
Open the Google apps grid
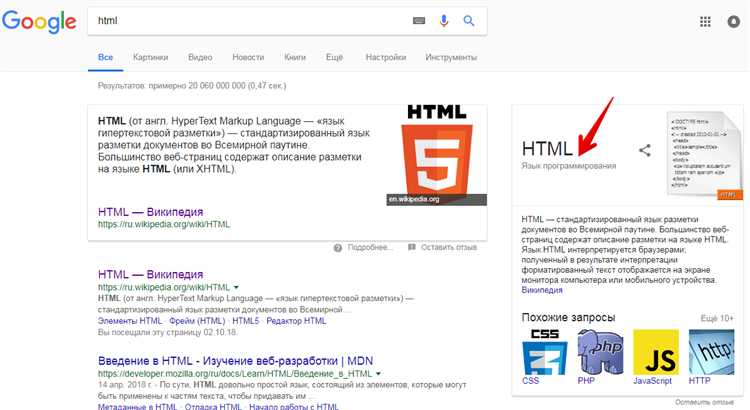tap(705, 21)
